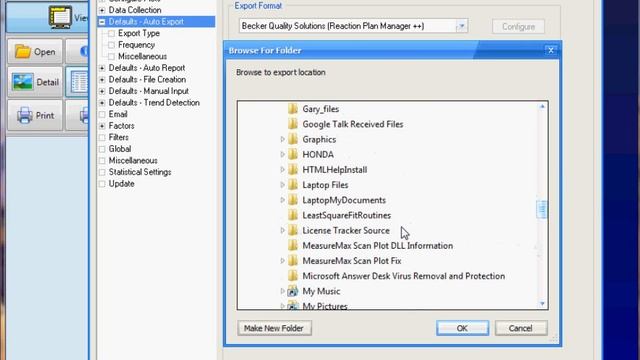The image size is (640, 360).
Task: Close the Browse For Folder dialog
Action: pos(551,50)
